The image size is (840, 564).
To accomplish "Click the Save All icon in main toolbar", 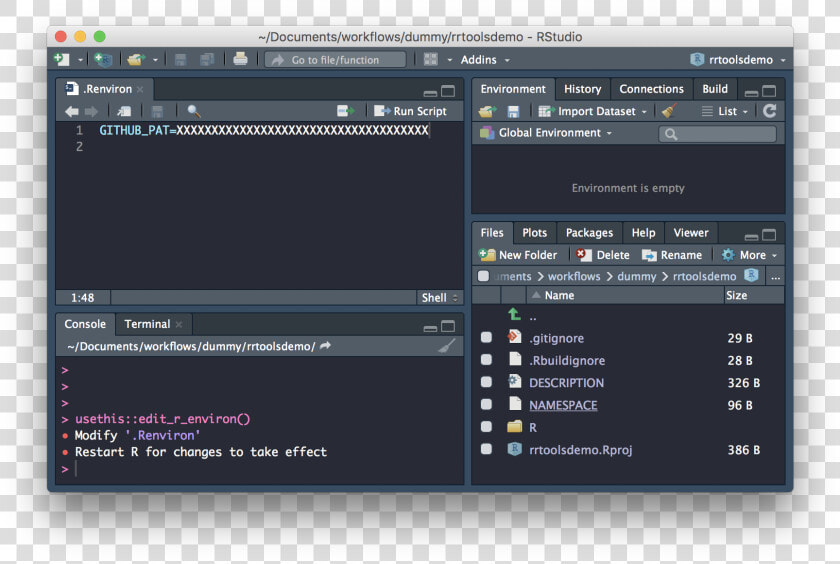I will (207, 59).
